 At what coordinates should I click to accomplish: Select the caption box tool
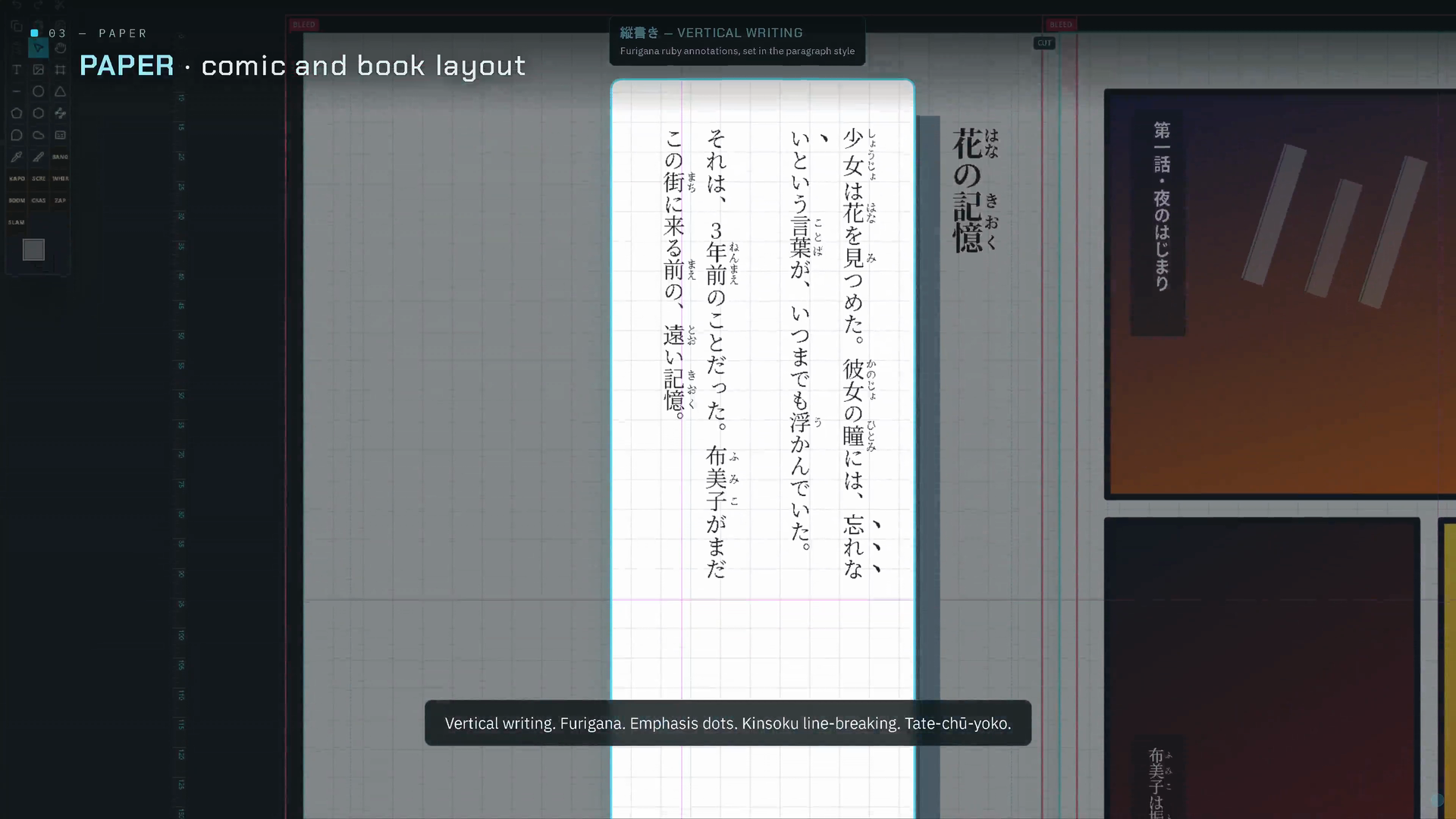tap(61, 136)
